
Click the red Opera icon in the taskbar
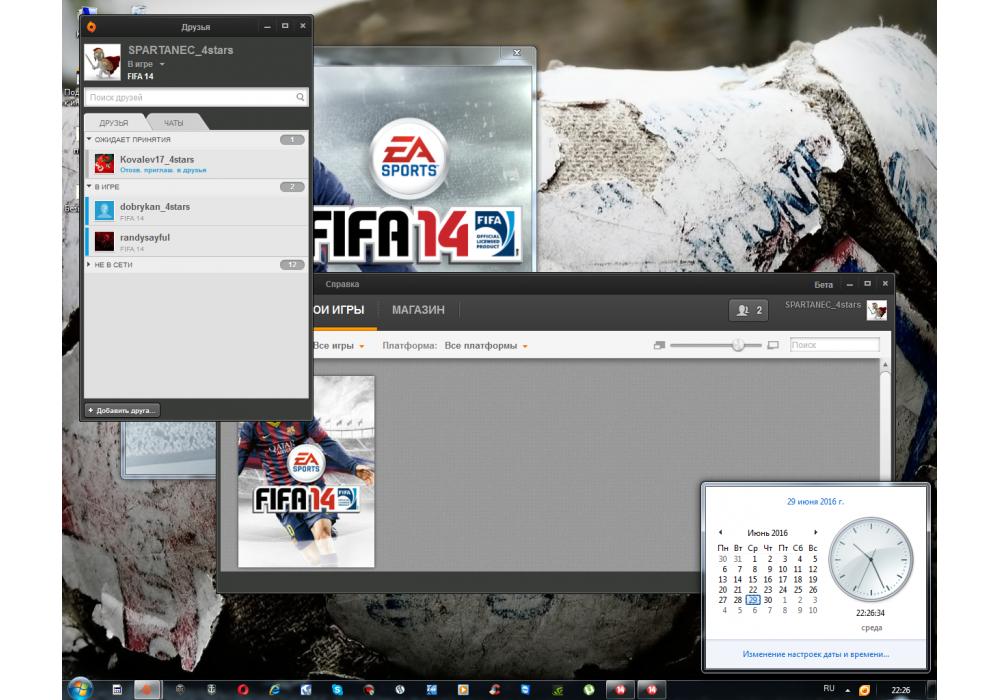click(x=243, y=690)
